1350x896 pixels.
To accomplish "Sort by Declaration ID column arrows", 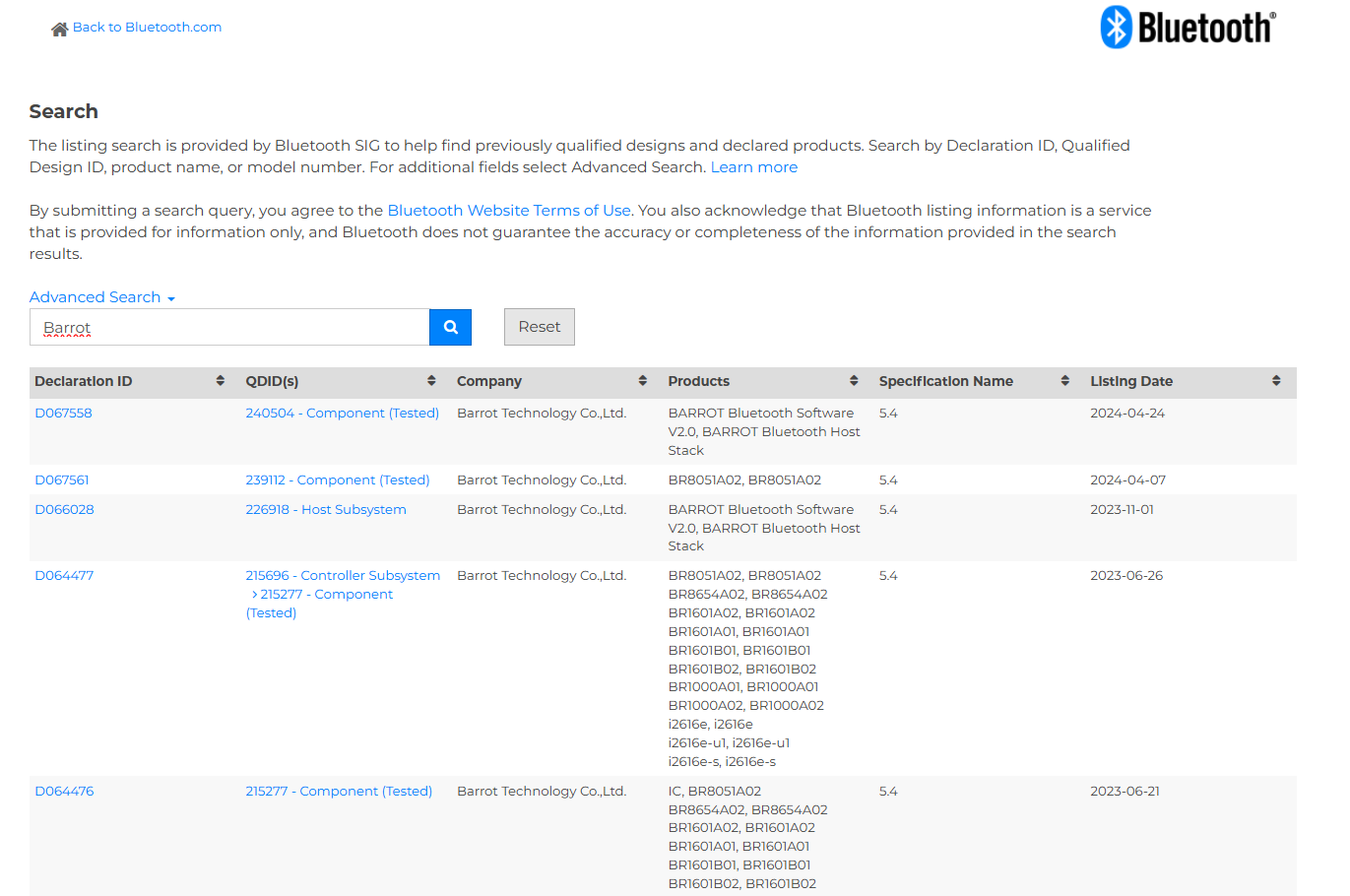I will pos(221,381).
